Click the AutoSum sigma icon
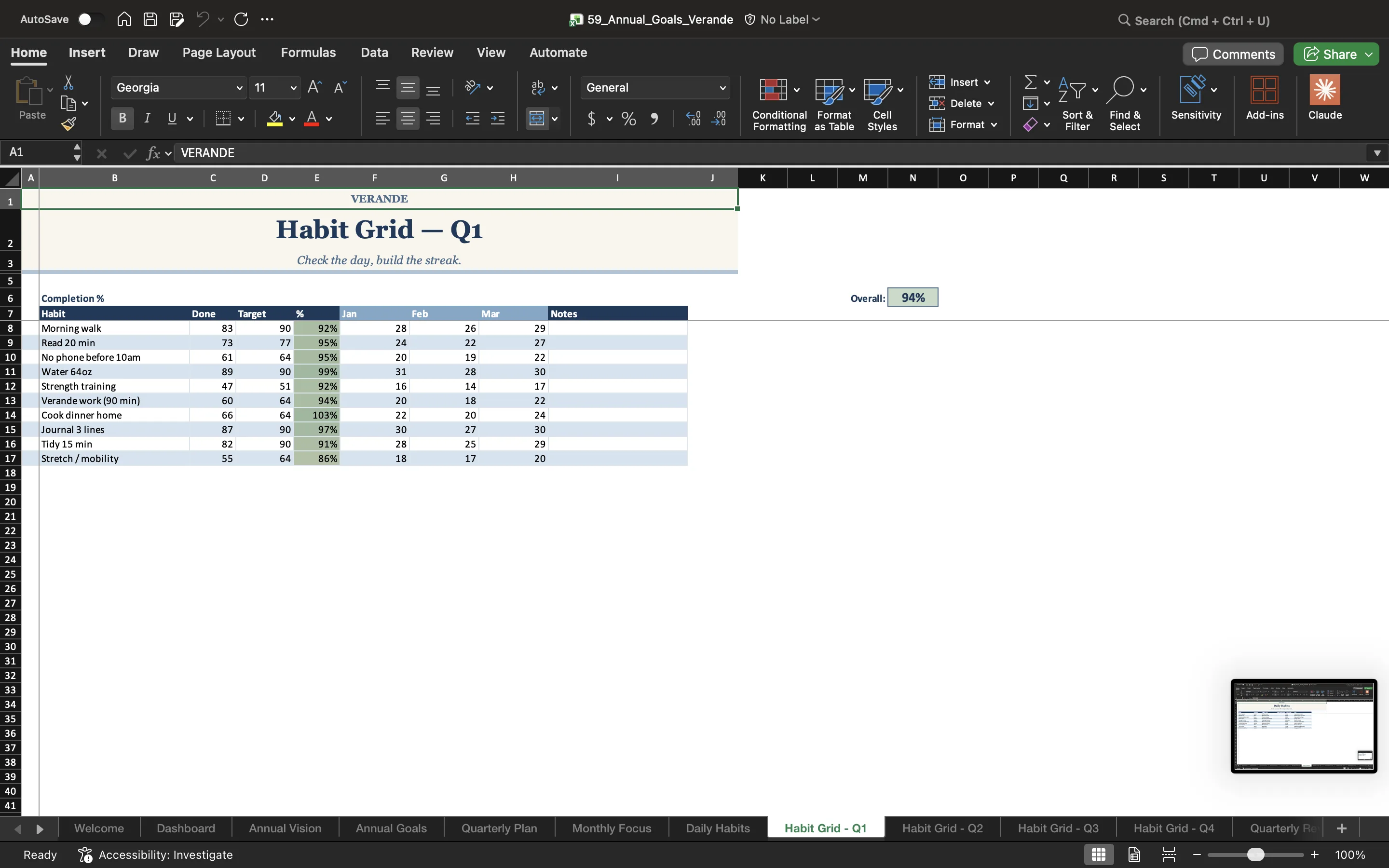The image size is (1389, 868). pos(1031,82)
